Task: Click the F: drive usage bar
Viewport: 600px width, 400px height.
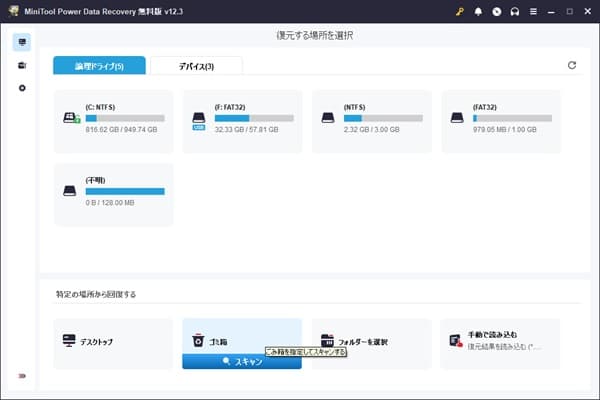Action: (254, 118)
